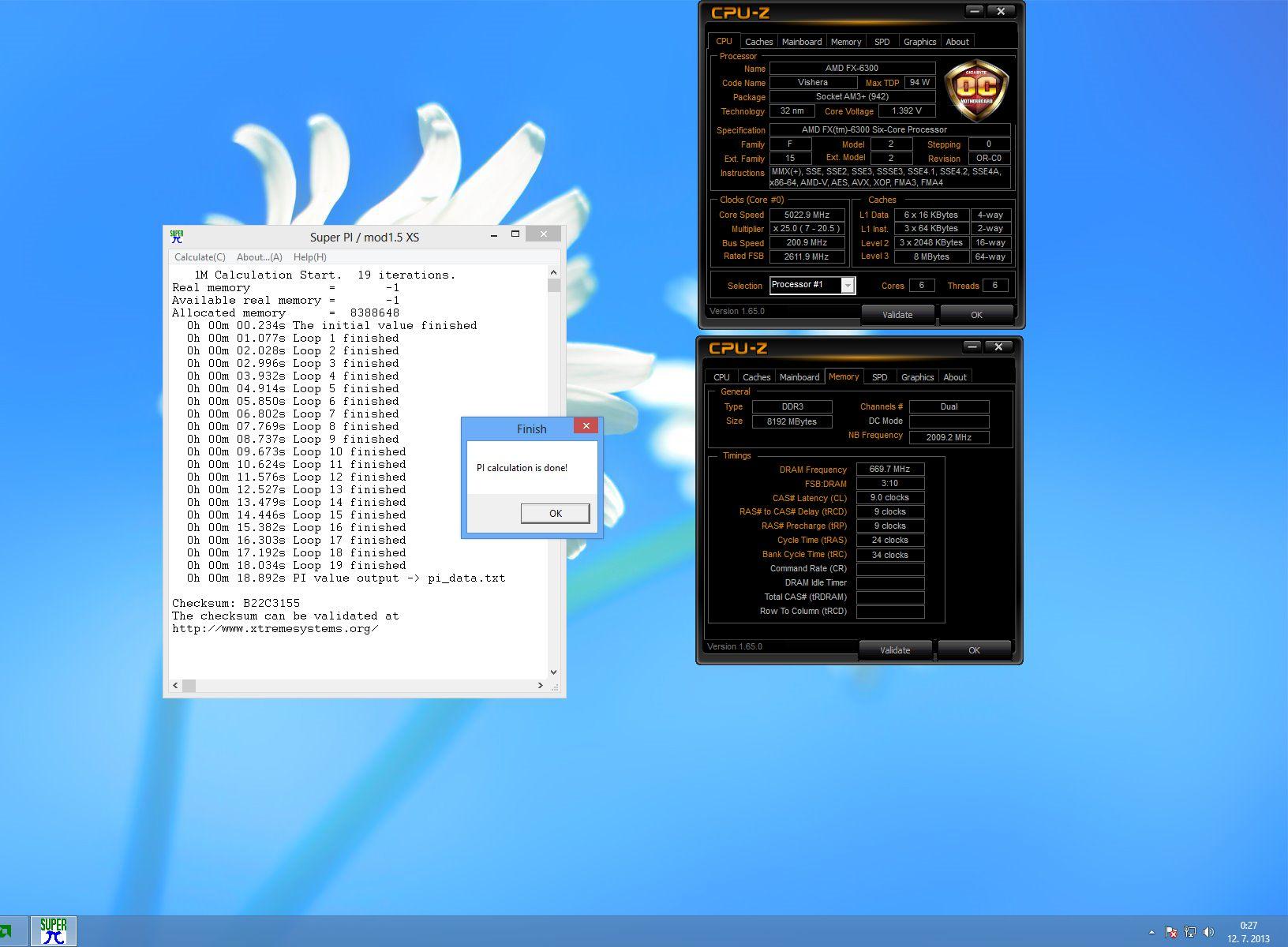
Task: Minimize the Super PI window
Action: coord(494,235)
